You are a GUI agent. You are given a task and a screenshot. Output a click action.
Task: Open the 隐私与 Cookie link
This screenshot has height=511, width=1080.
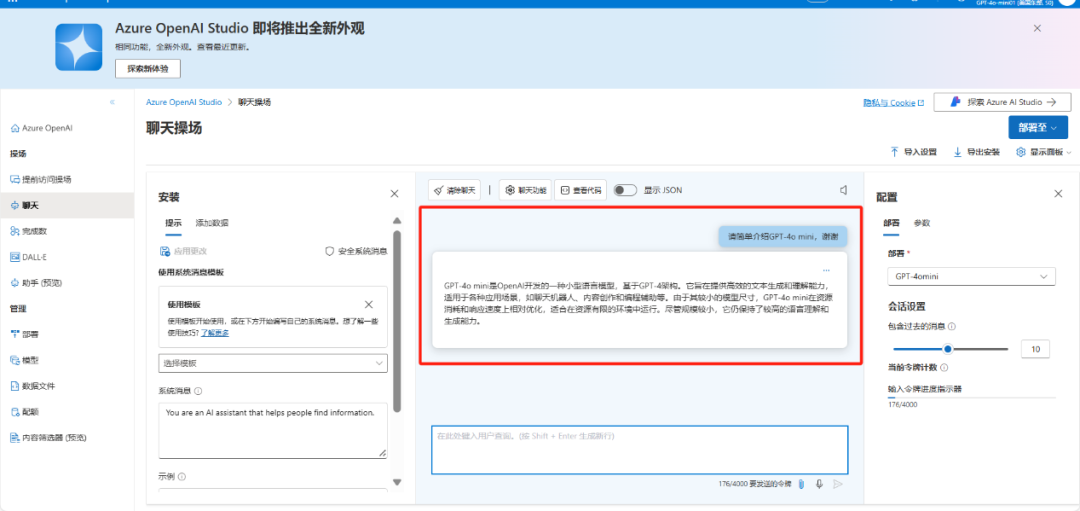click(x=888, y=103)
